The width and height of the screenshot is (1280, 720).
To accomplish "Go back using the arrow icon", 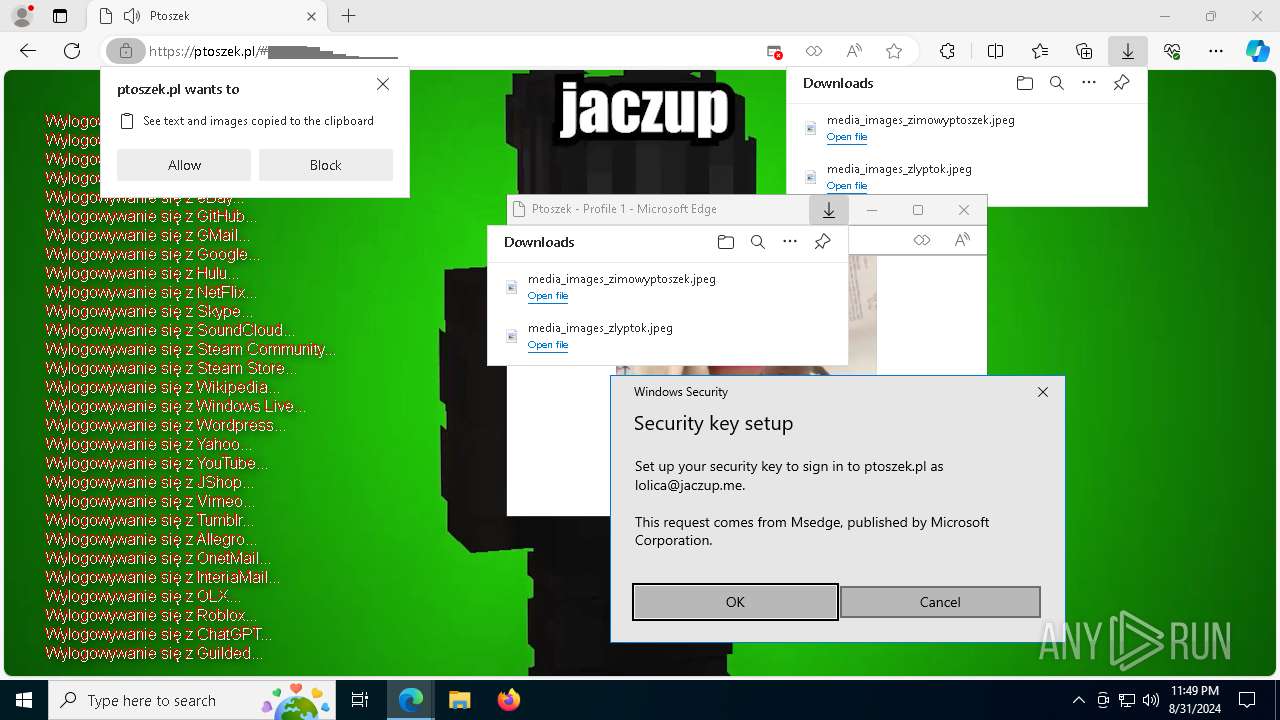I will point(28,51).
